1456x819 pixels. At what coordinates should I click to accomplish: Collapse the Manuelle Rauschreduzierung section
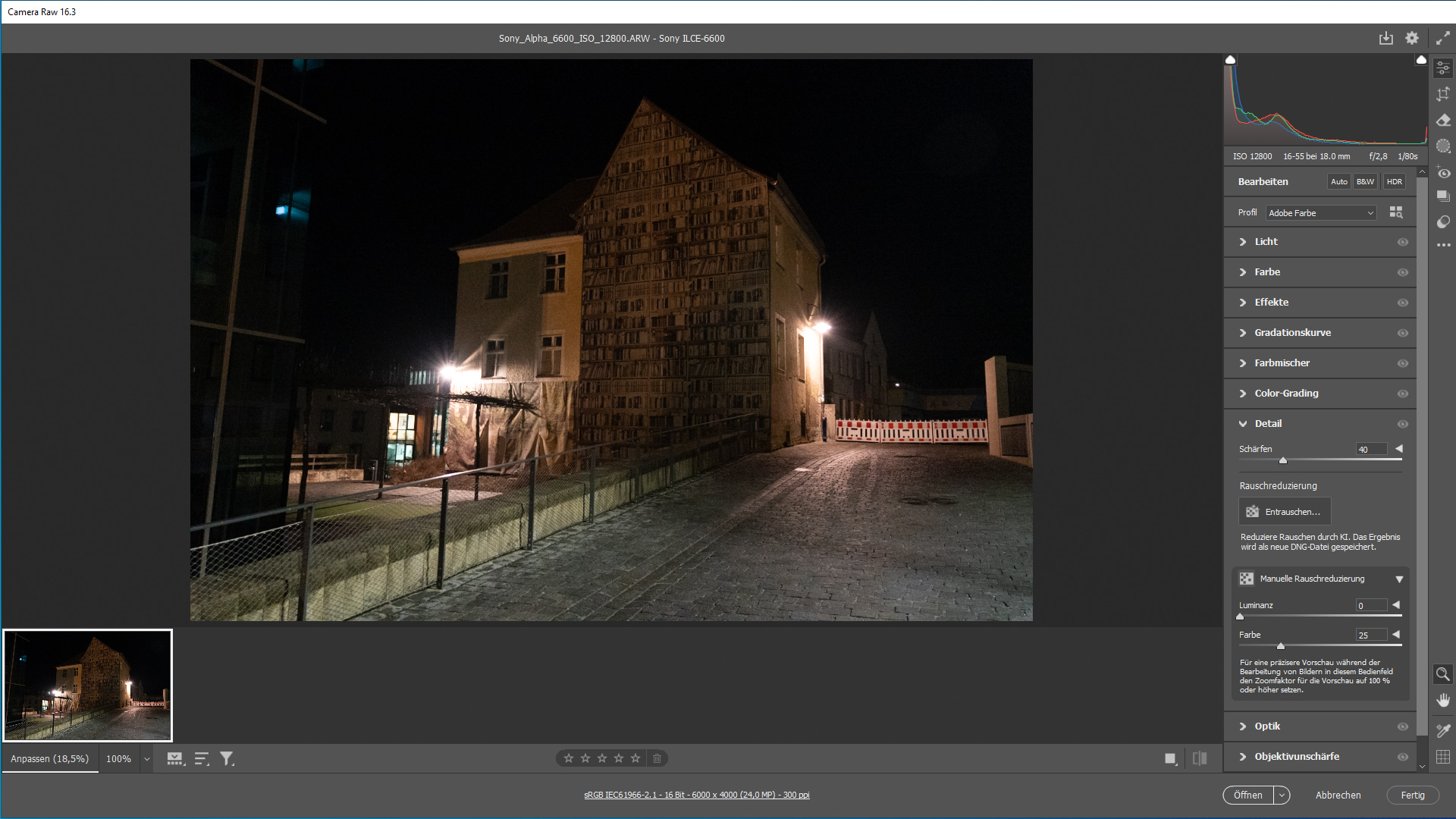click(1398, 579)
